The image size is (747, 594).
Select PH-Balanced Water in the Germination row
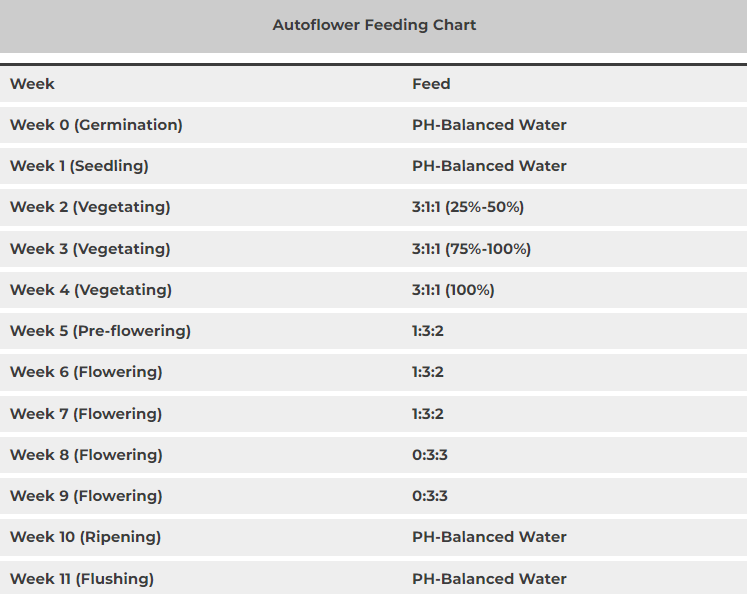[489, 125]
